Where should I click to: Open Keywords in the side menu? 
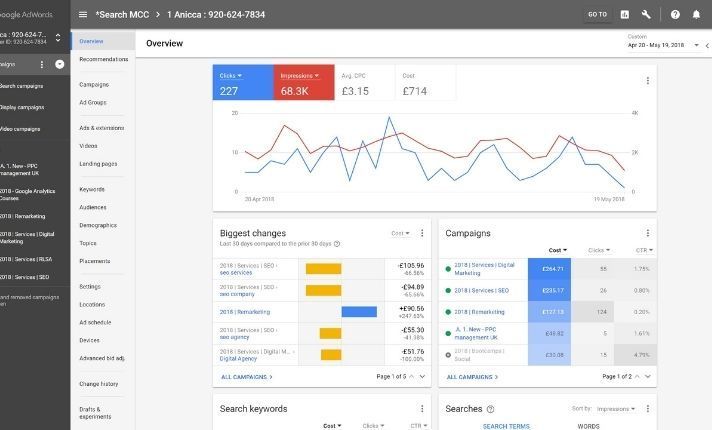pyautogui.click(x=92, y=189)
